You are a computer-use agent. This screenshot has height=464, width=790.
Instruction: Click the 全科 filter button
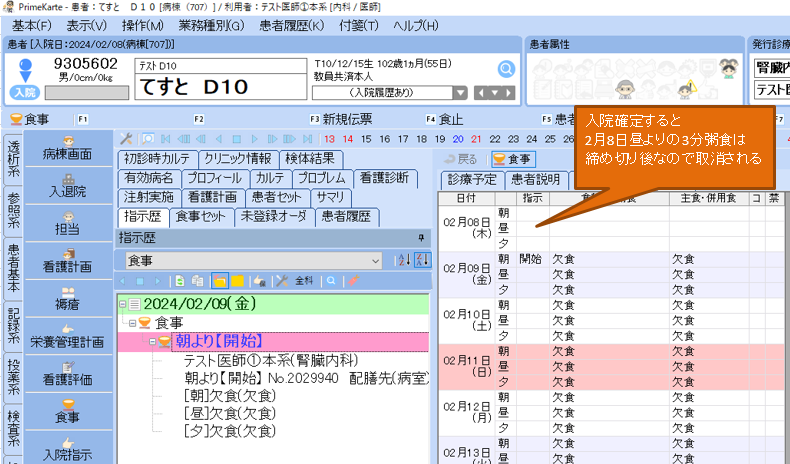click(304, 281)
